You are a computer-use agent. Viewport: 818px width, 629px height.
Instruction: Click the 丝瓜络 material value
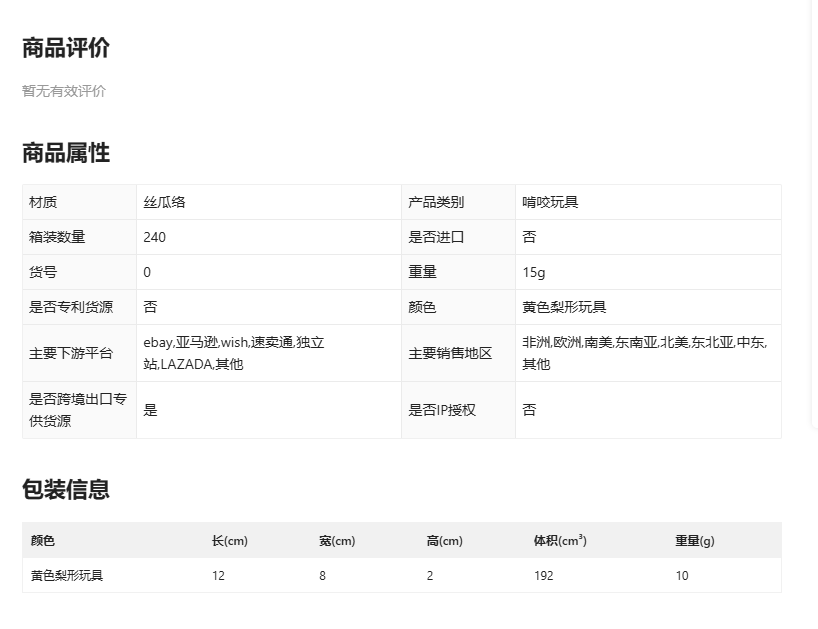(x=165, y=202)
